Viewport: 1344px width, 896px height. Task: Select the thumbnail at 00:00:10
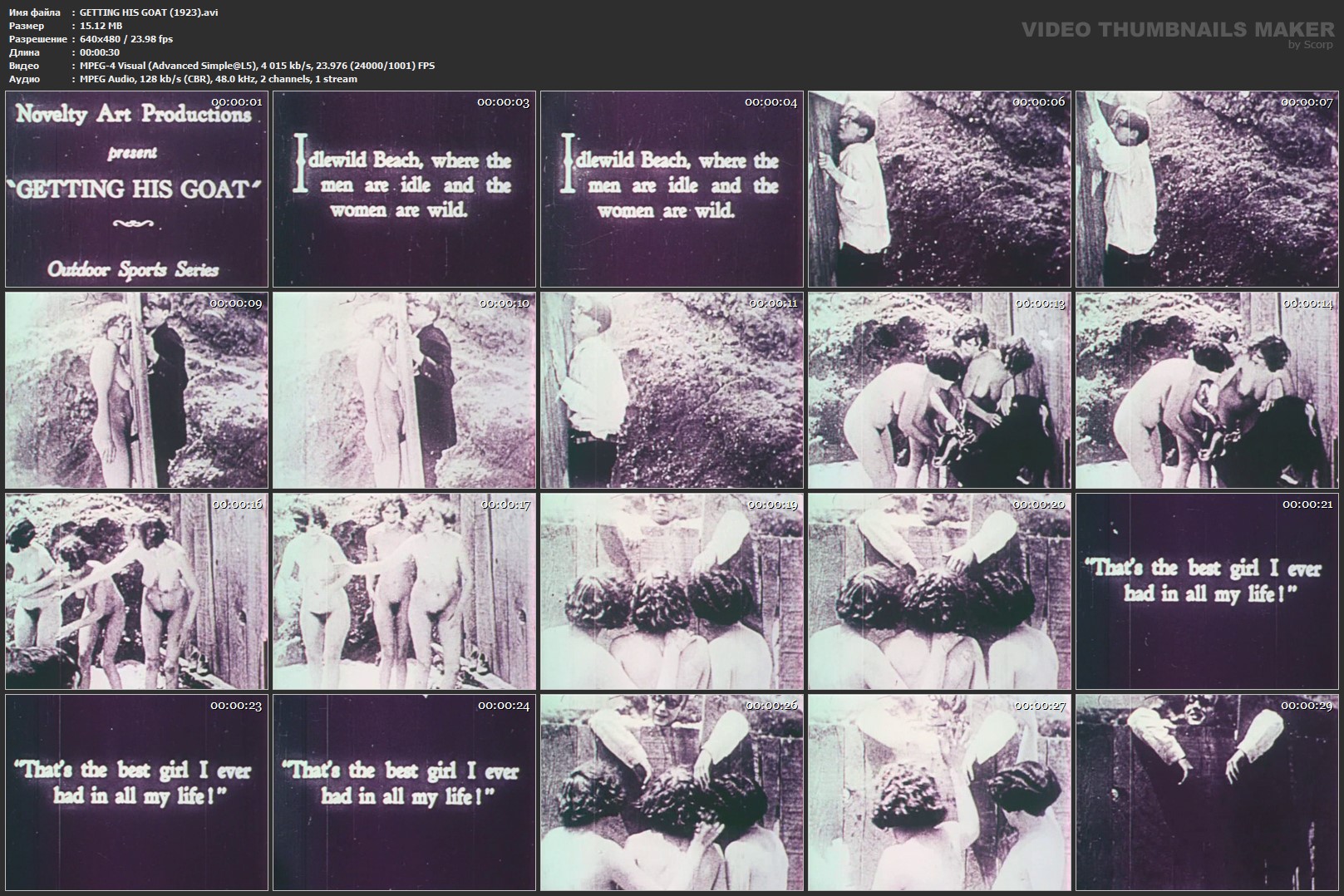point(404,391)
